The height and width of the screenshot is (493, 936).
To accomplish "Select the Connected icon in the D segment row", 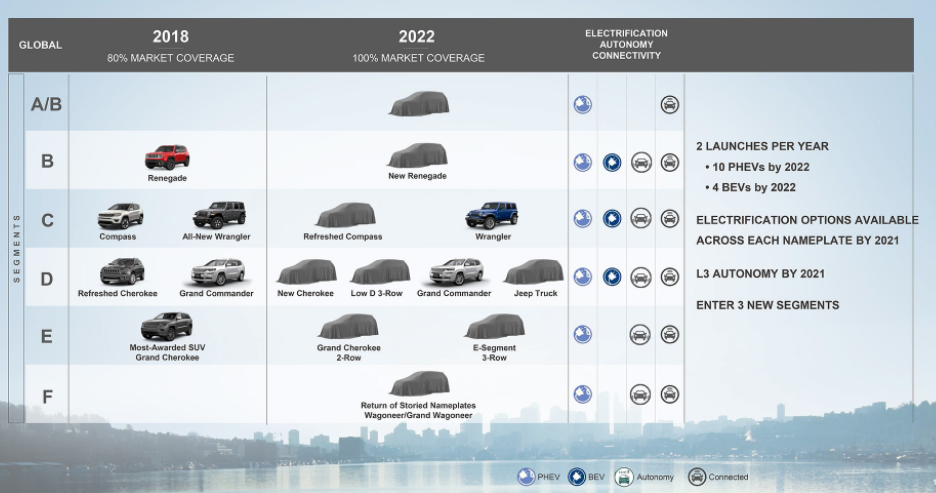I will coord(669,277).
